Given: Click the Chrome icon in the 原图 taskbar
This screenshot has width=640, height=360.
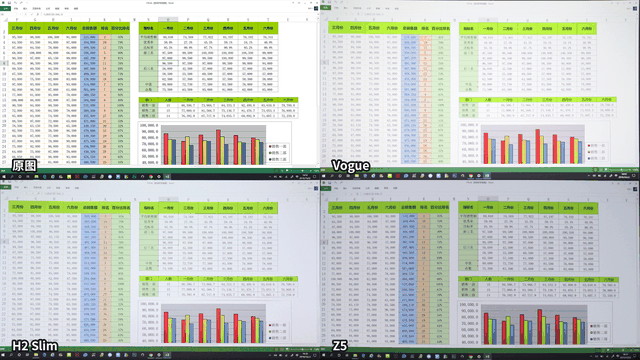Looking at the screenshot, I should (x=151, y=177).
